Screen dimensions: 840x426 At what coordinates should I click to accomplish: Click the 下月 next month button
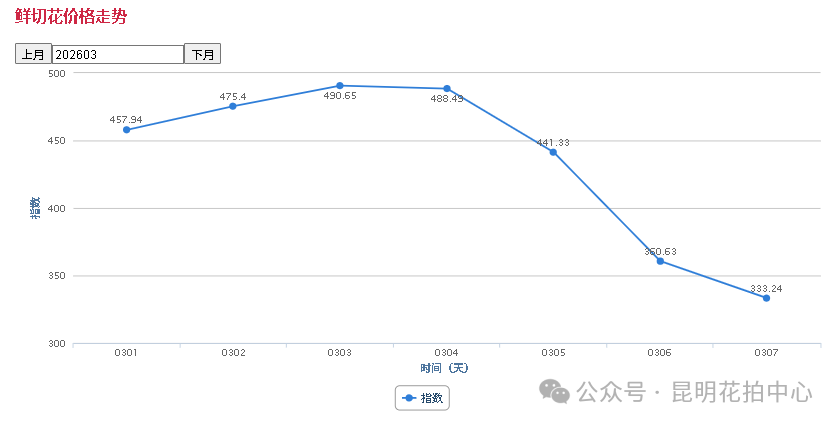coord(203,54)
